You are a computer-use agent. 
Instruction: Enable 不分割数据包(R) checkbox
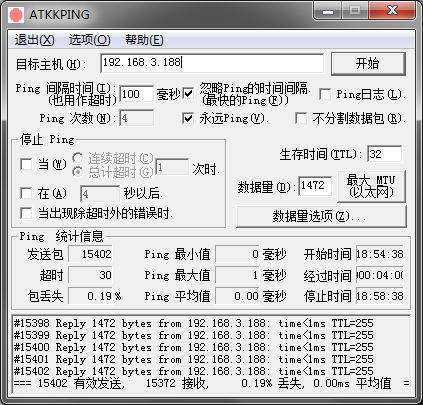(x=301, y=118)
